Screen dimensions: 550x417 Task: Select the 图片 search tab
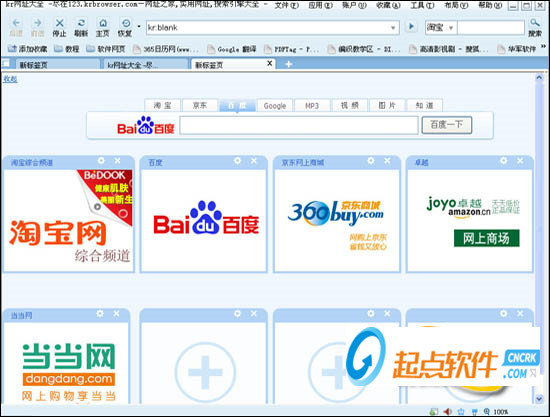point(387,106)
